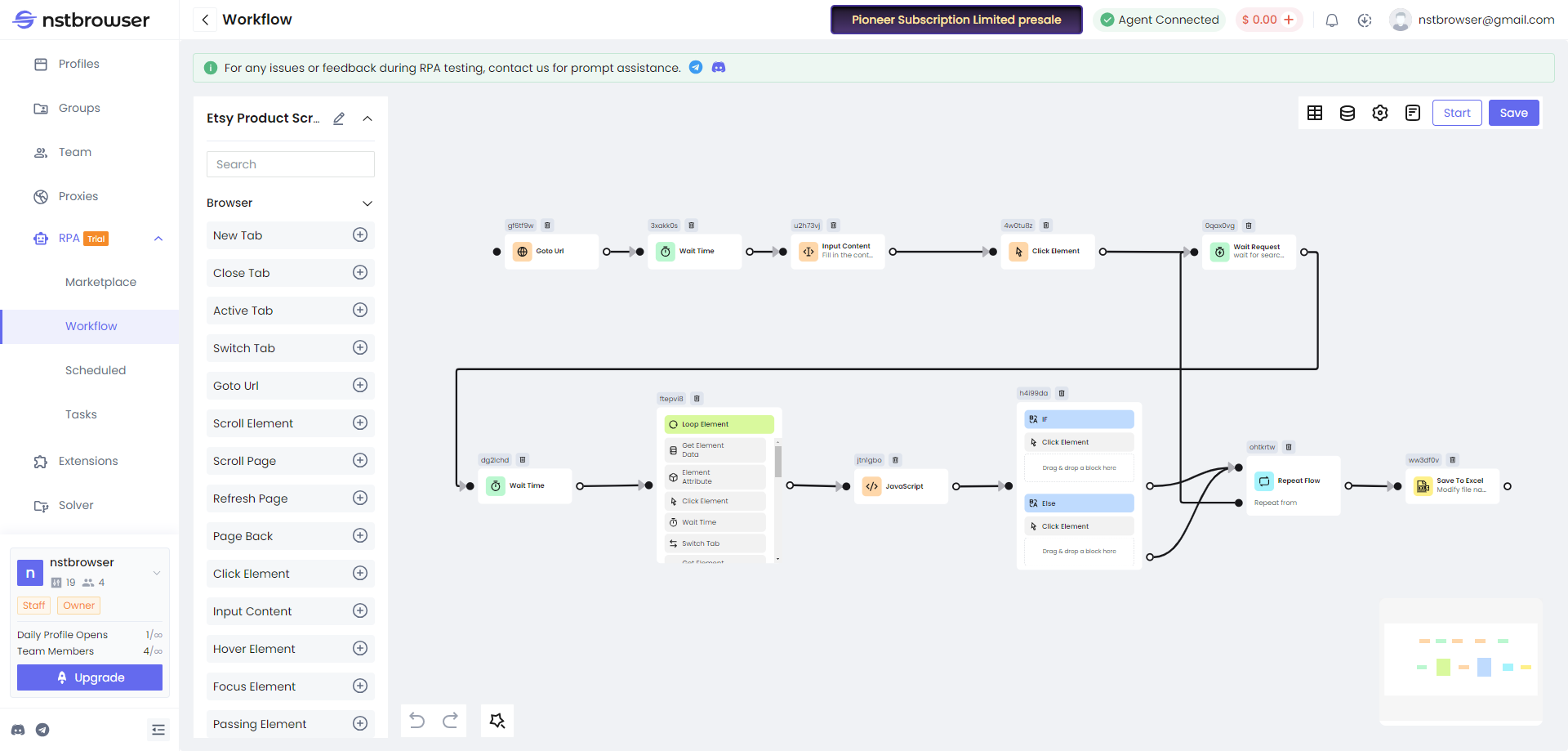This screenshot has width=1568, height=751.
Task: Click the block Search input field
Action: (x=291, y=164)
